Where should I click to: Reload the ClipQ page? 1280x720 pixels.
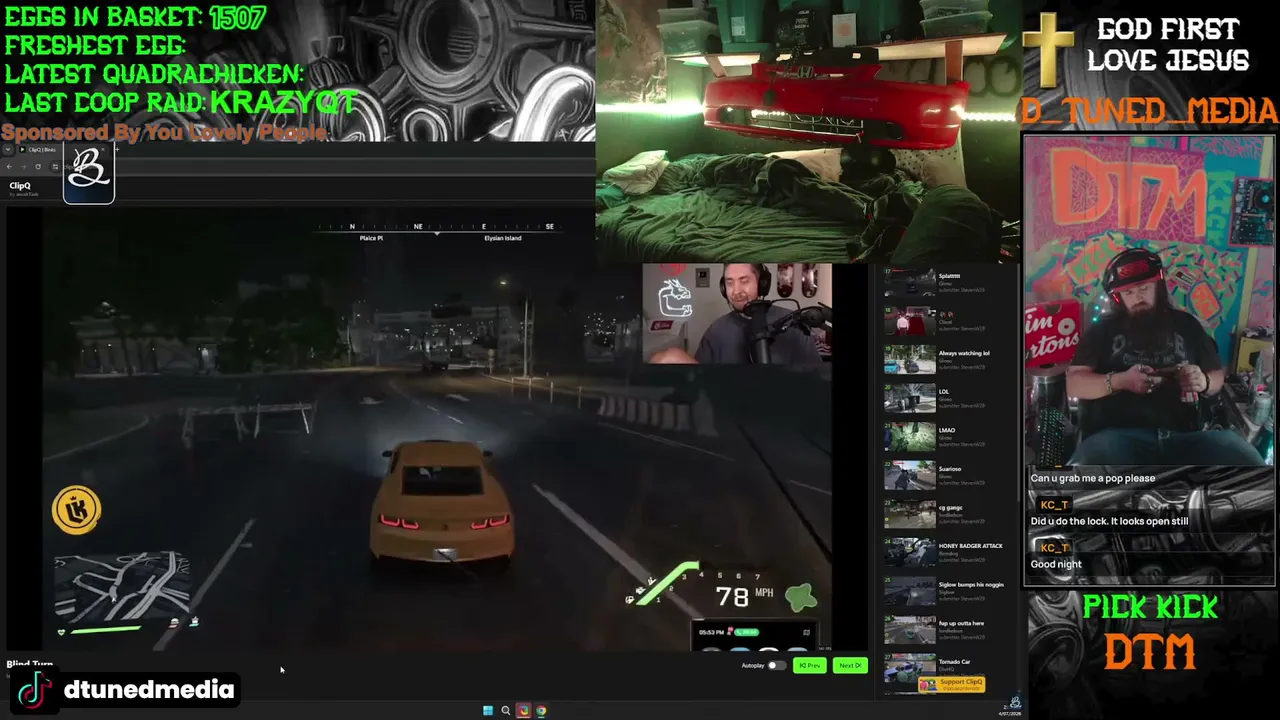pyautogui.click(x=38, y=166)
